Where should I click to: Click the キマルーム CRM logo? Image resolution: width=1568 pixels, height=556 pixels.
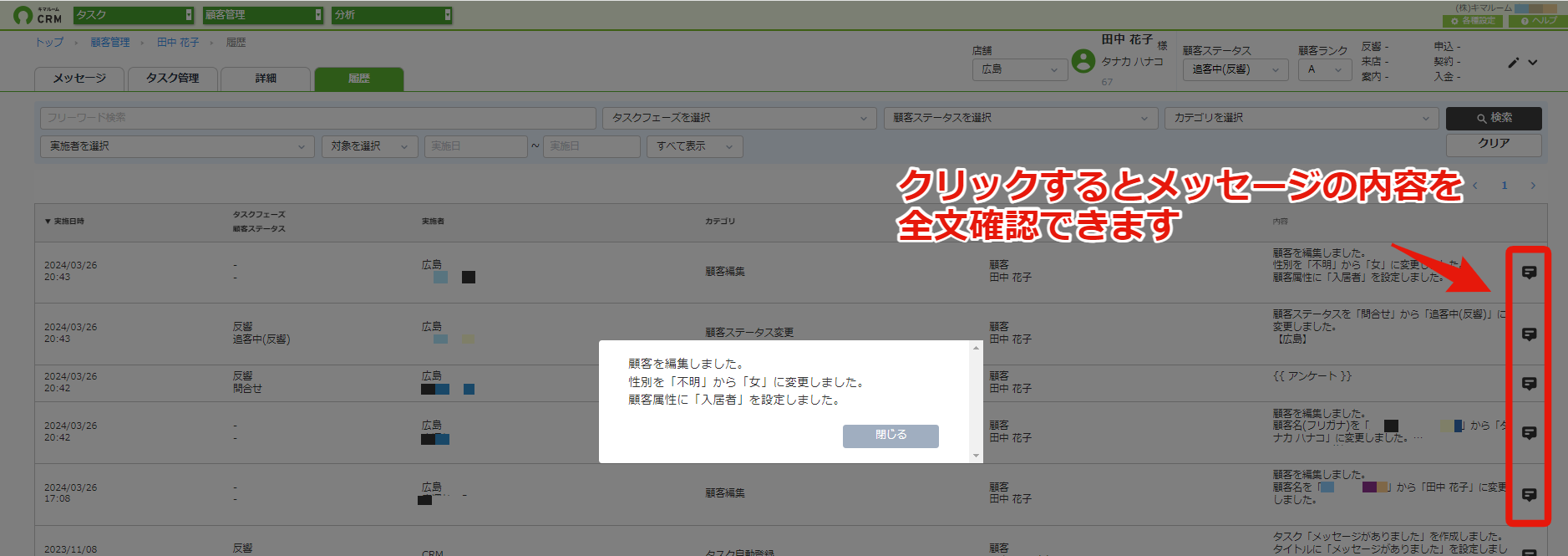pyautogui.click(x=38, y=15)
